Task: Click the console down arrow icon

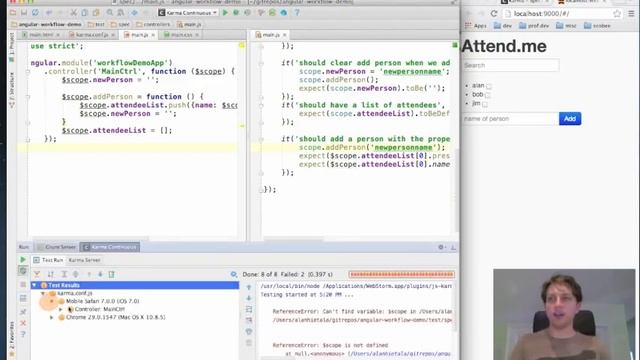Action: [x=249, y=298]
